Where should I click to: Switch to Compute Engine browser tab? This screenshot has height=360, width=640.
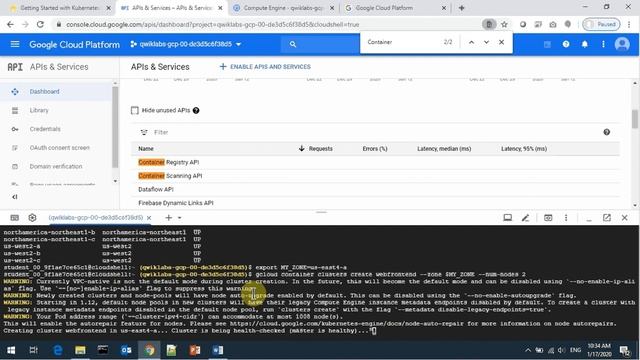point(283,8)
